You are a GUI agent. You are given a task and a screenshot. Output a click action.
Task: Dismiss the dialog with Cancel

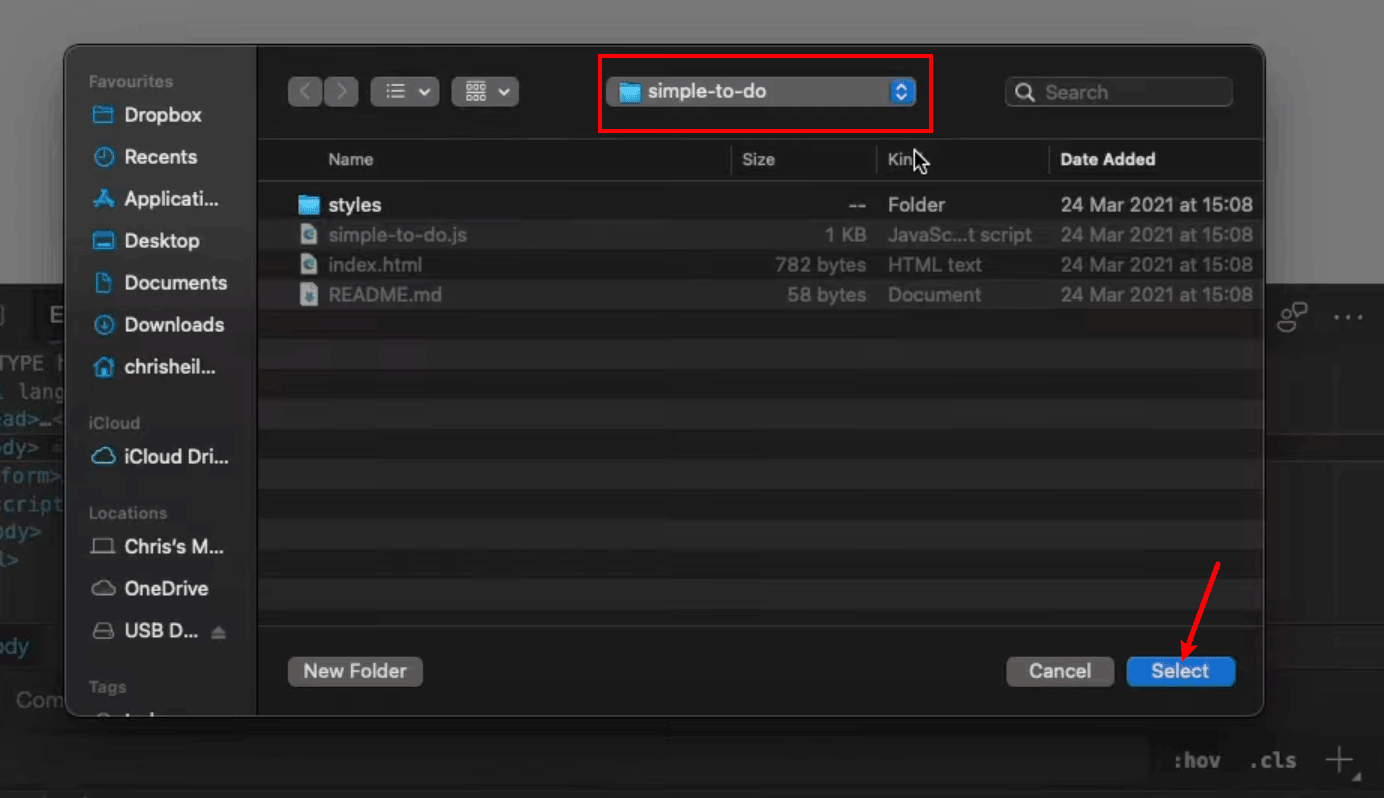pyautogui.click(x=1060, y=671)
